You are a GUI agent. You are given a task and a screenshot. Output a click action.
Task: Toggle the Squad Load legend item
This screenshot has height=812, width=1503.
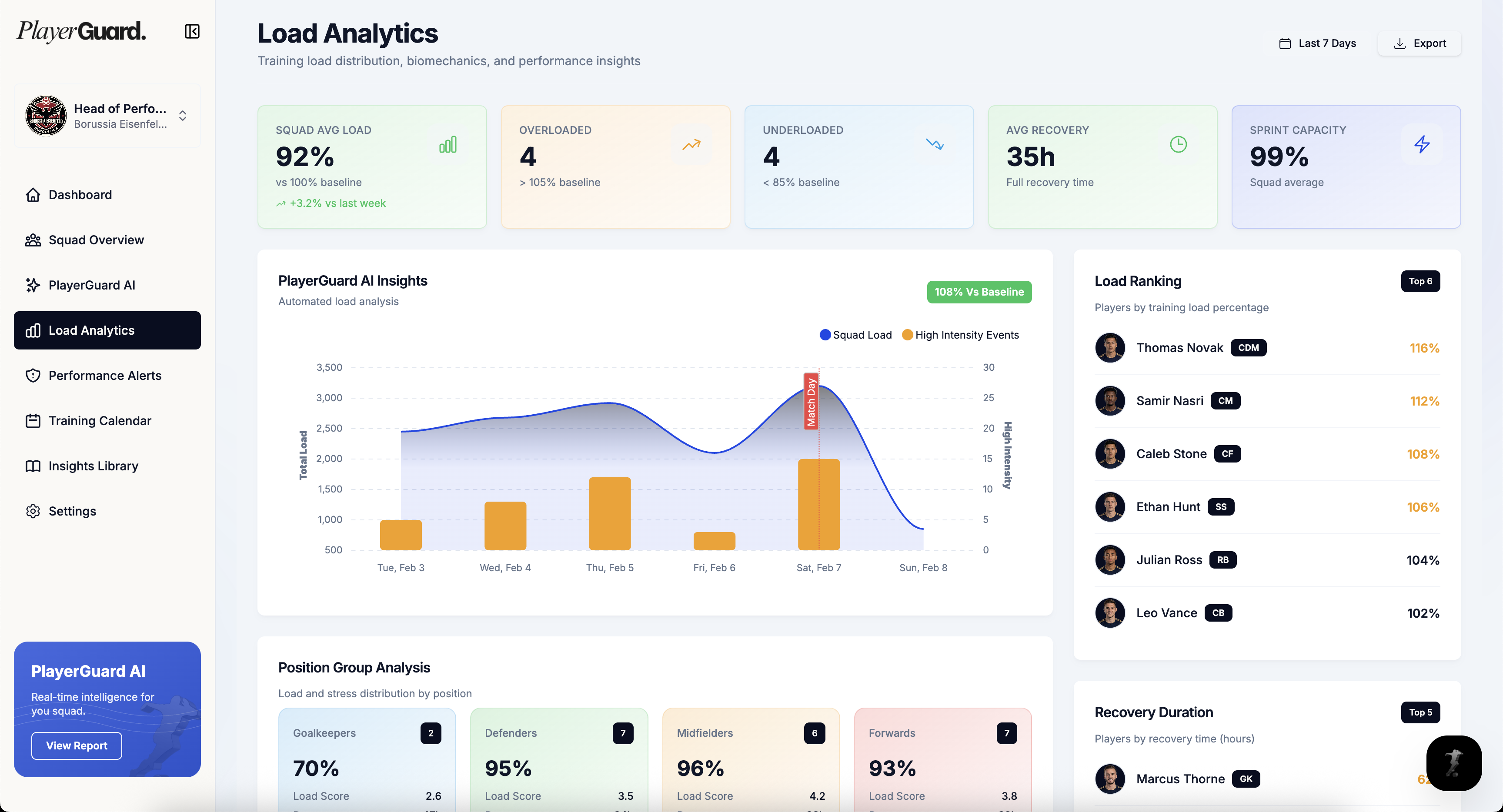(x=855, y=335)
